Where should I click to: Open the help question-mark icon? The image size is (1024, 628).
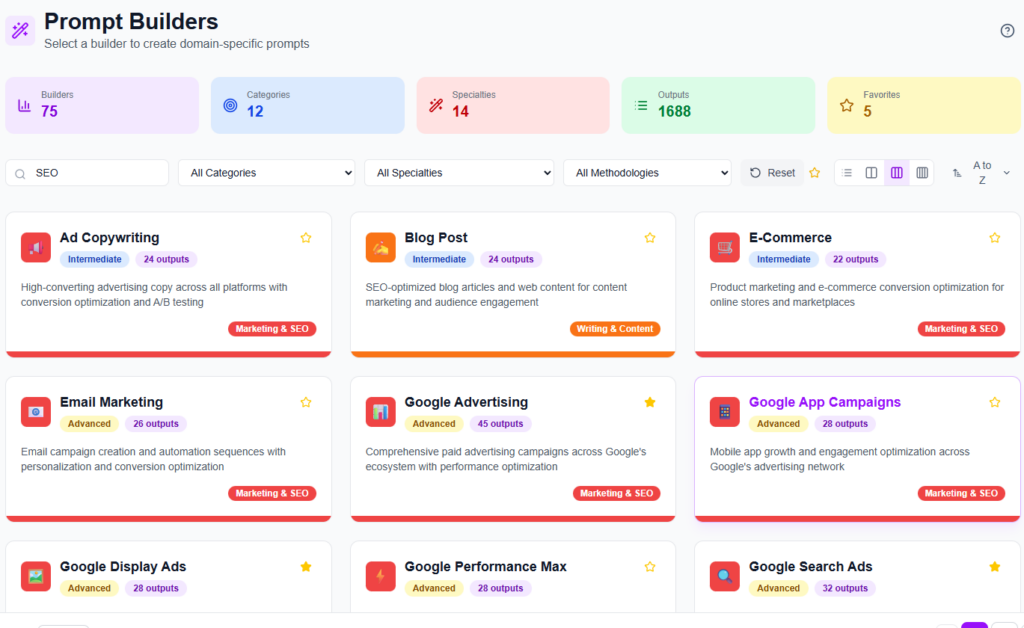coord(1007,31)
